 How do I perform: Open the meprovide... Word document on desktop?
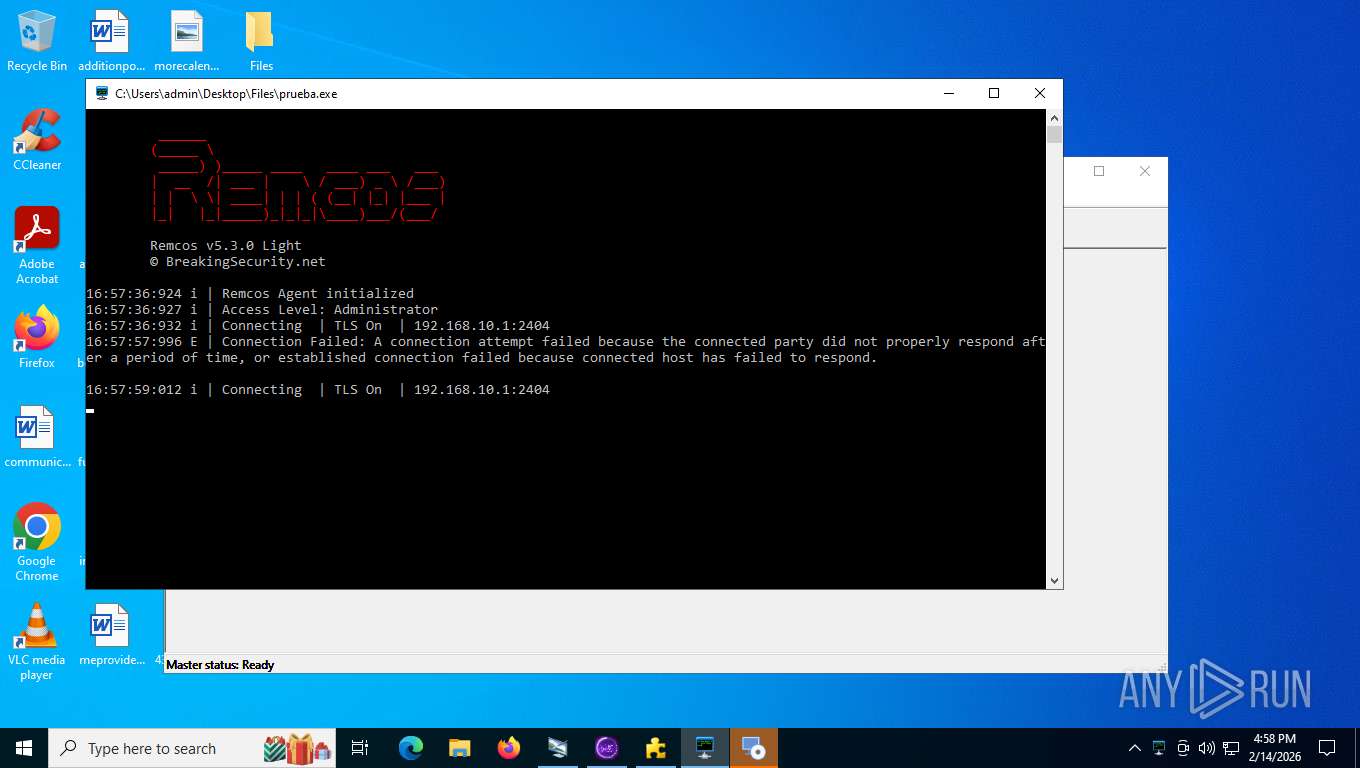tap(111, 634)
